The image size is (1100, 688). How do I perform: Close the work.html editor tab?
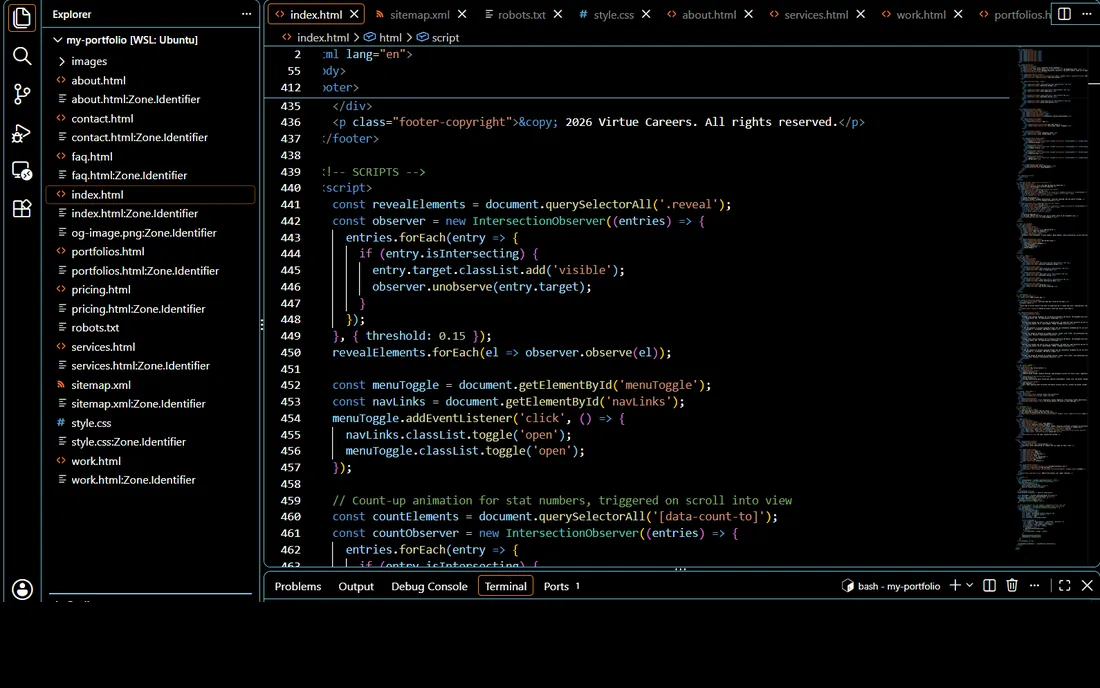pyautogui.click(x=958, y=14)
